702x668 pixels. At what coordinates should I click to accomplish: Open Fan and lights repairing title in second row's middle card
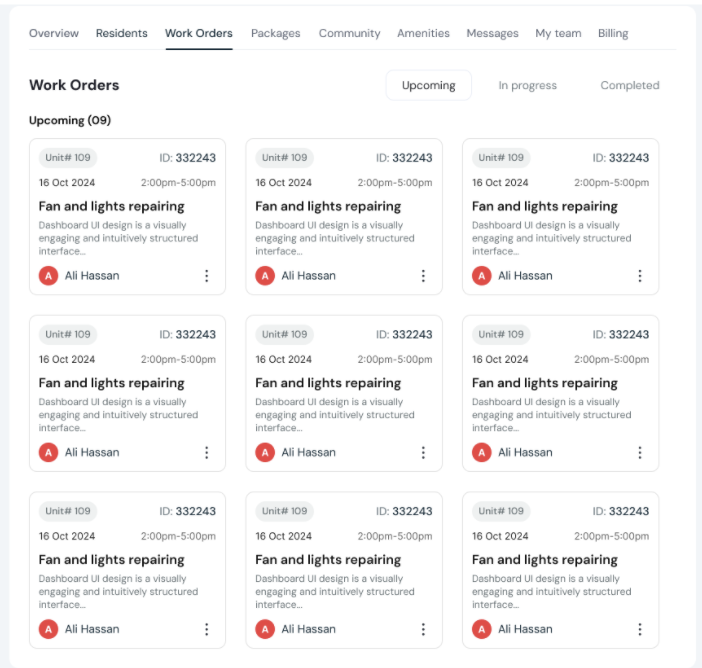click(x=328, y=383)
